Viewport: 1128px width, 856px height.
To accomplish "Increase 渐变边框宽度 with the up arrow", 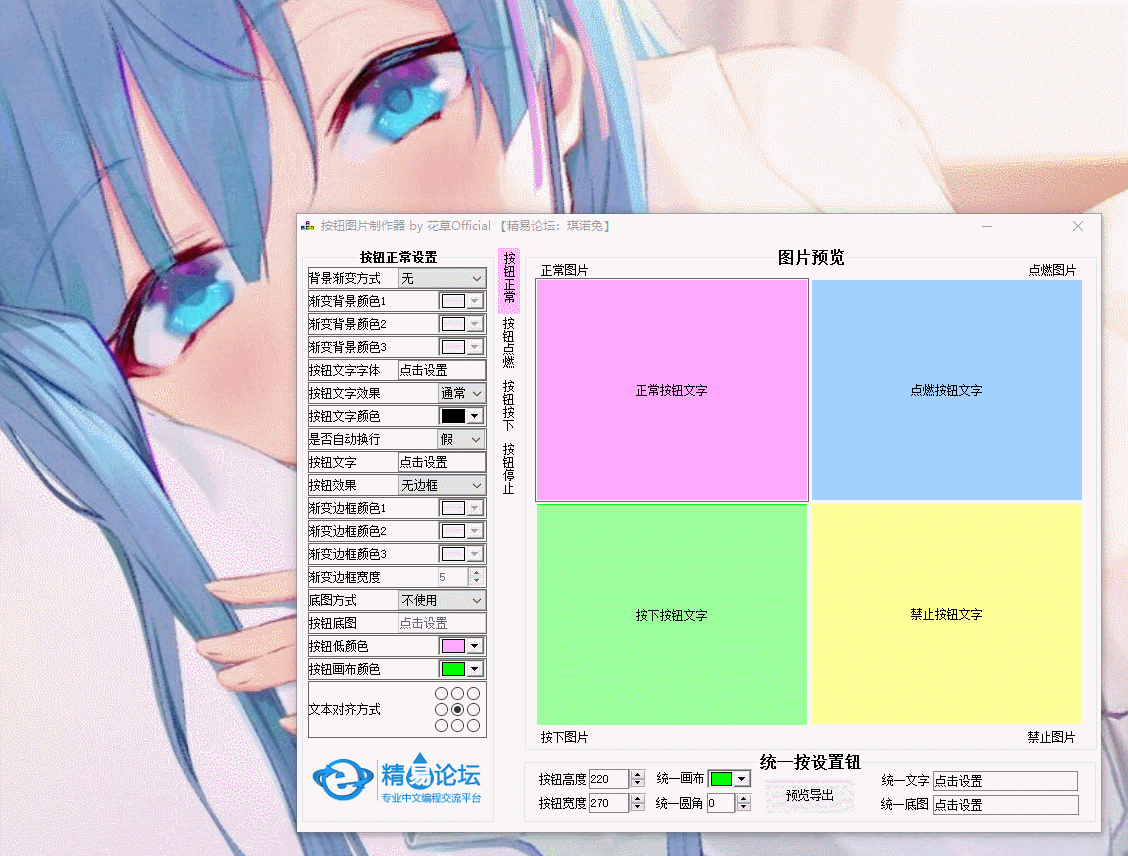I will coord(476,573).
